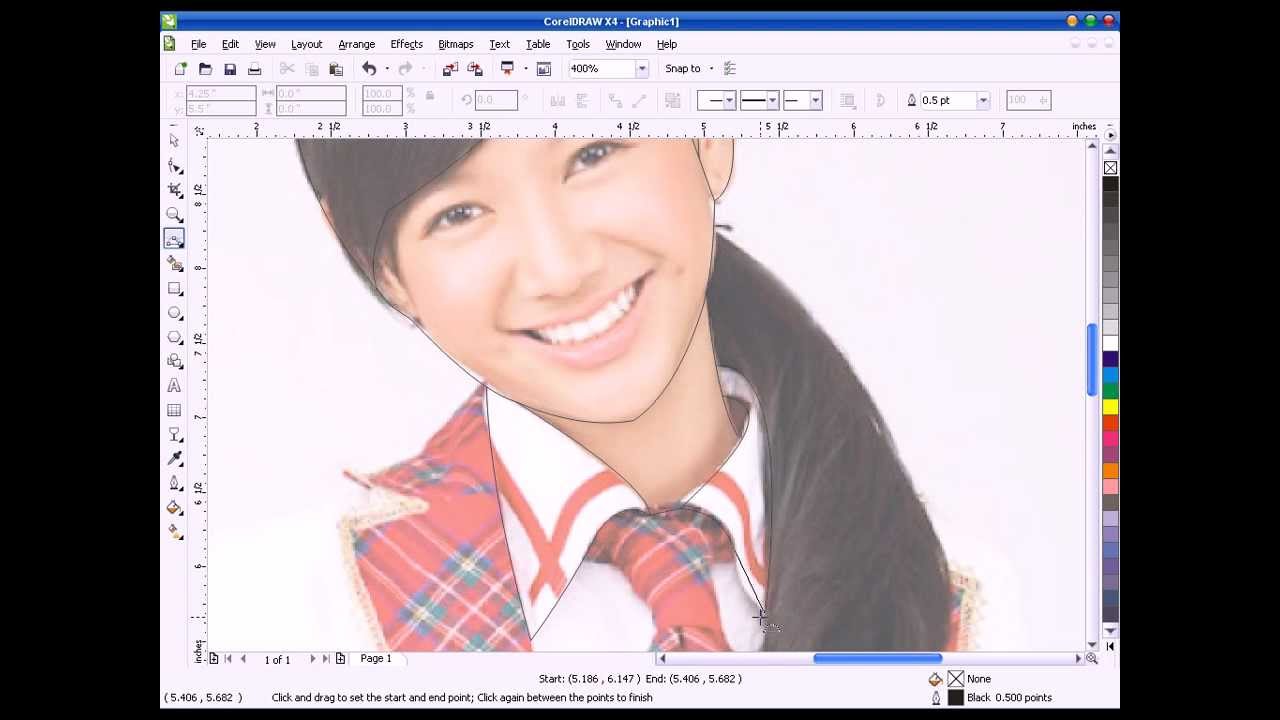Activate the Zoom tool
This screenshot has width=1280, height=720.
pos(174,214)
